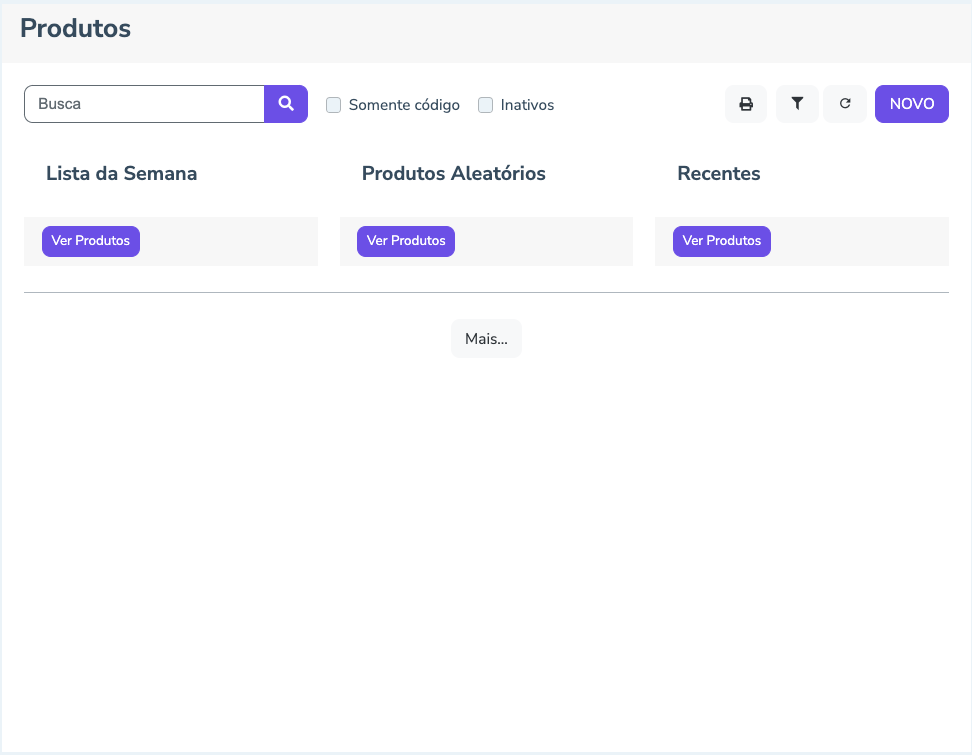Screen dimensions: 972x755
Task: Open the filter funnel options
Action: coord(797,104)
